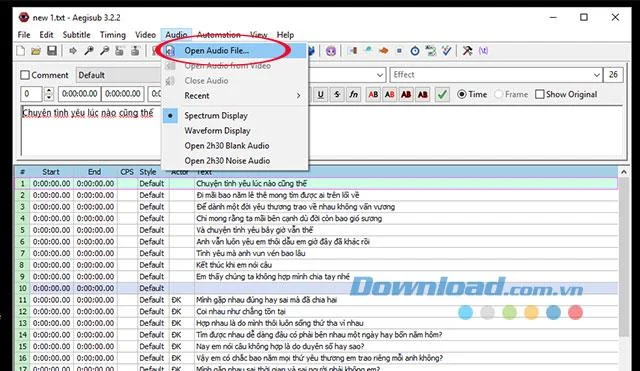Select row 2 'Đi mãi bao năm'
Image resolution: width=640 pixels, height=371 pixels.
click(x=316, y=195)
